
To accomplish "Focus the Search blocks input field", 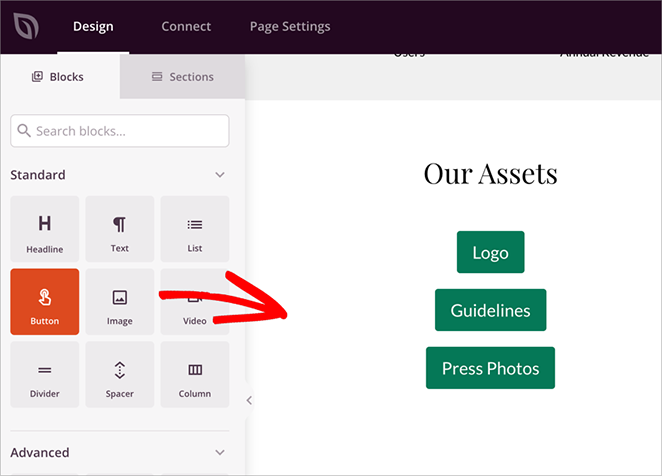I will [120, 131].
